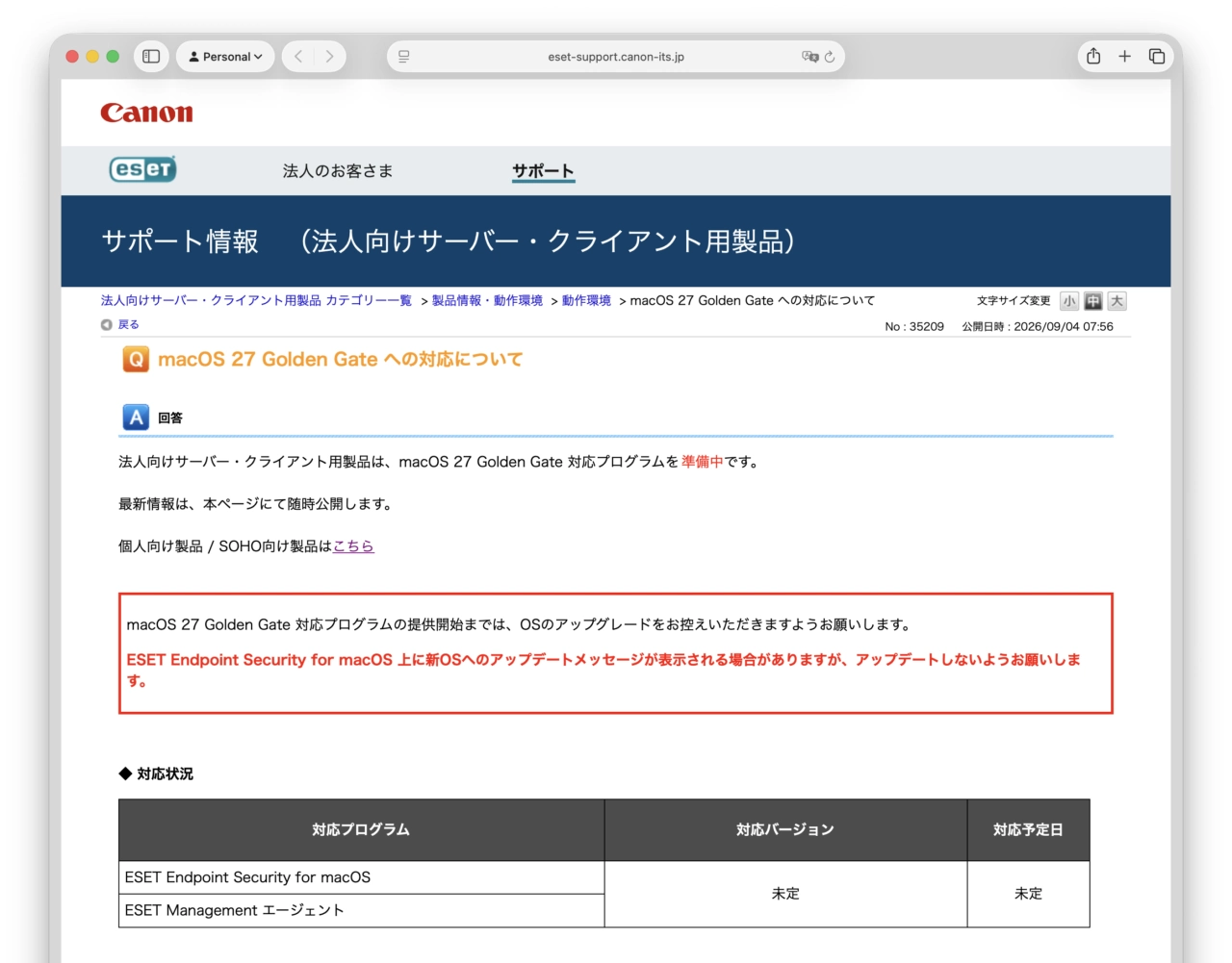
Task: Open the Share icon in the toolbar
Action: click(x=1093, y=56)
